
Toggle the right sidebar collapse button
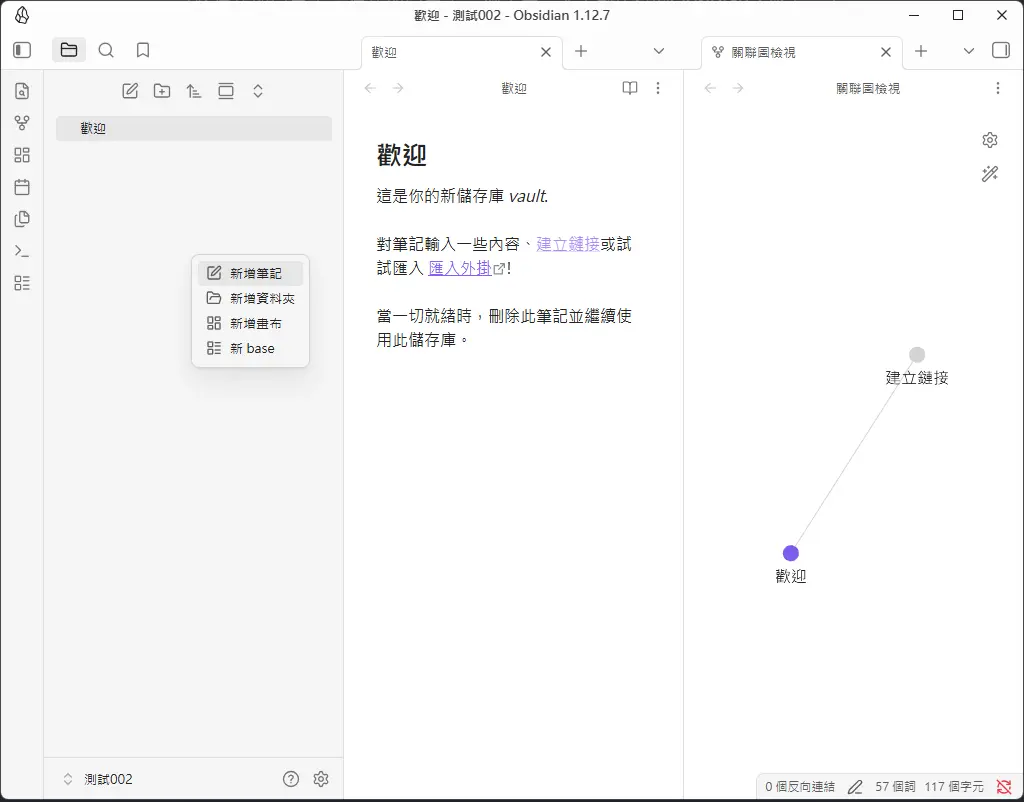(x=1000, y=50)
